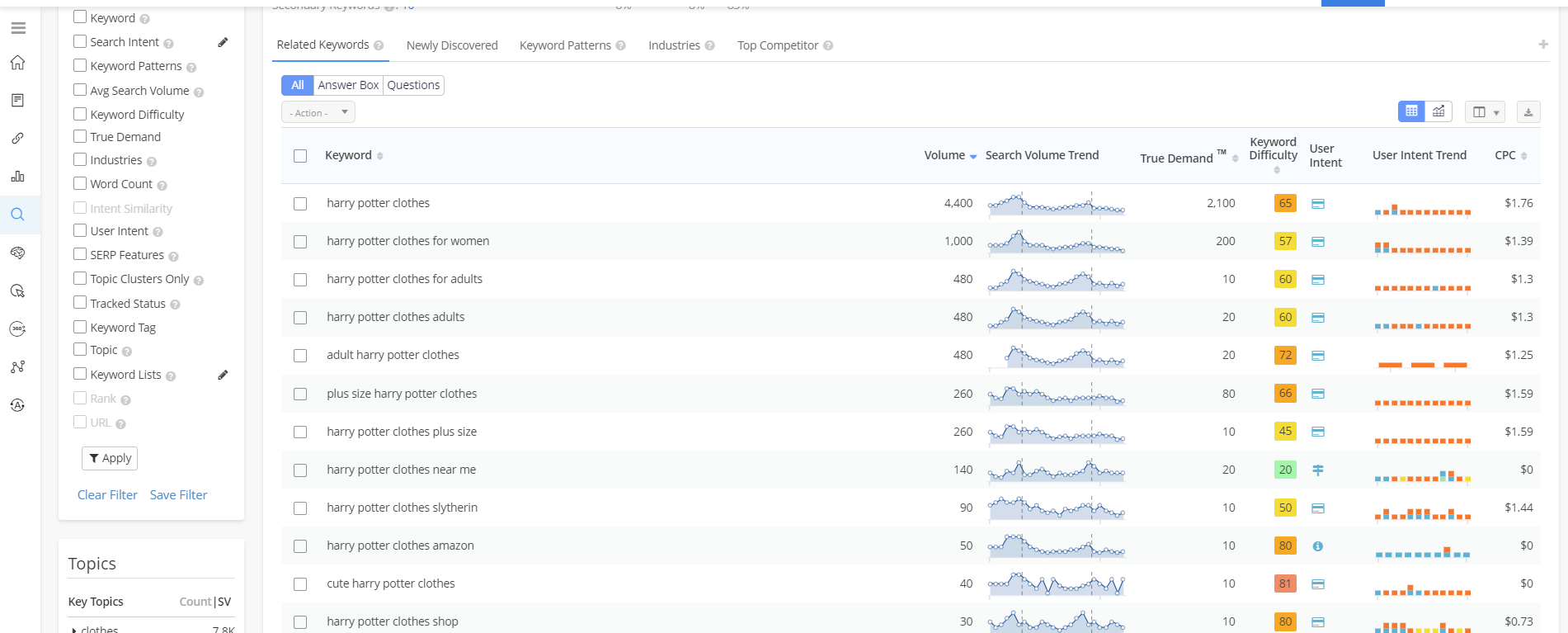Click the pencil icon beside Search Intent
Screen dimensions: 1568x633
click(223, 42)
